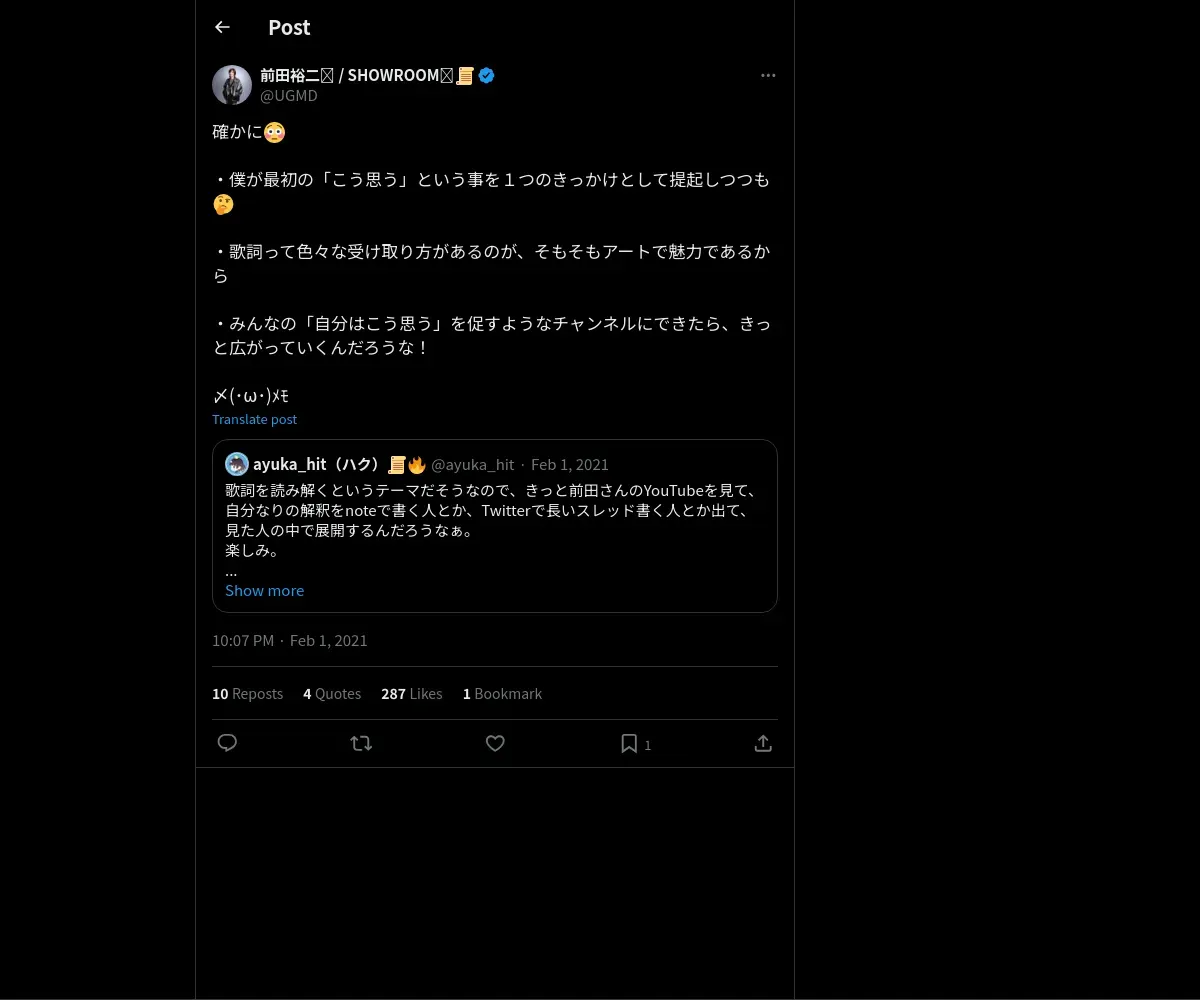Viewport: 1200px width, 1000px height.
Task: Click the reply speech bubble icon
Action: point(227,743)
